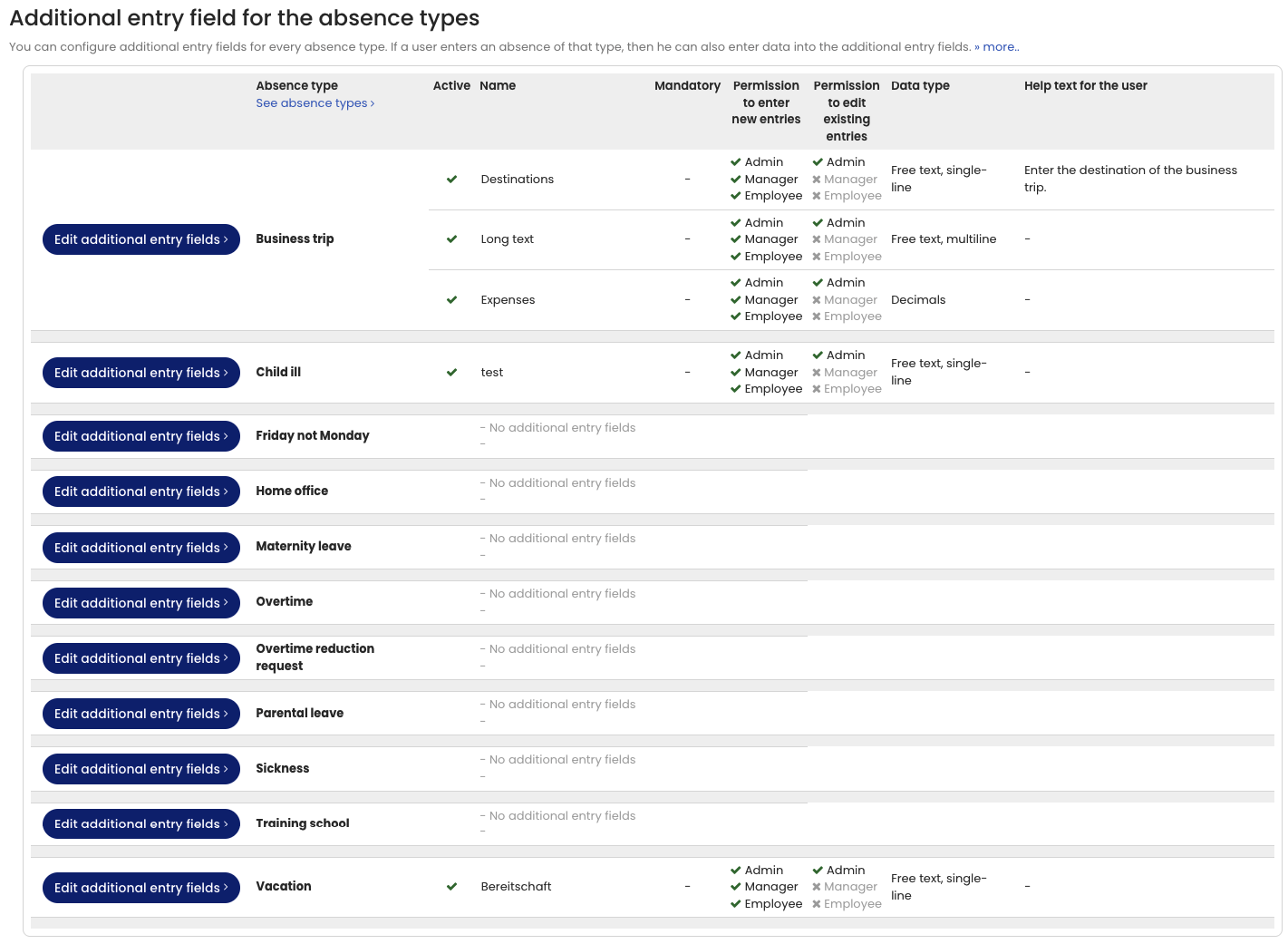Viewport: 1288px width, 944px height.
Task: Click Employee edit-permission cross icon in Expenses row
Action: tap(817, 316)
